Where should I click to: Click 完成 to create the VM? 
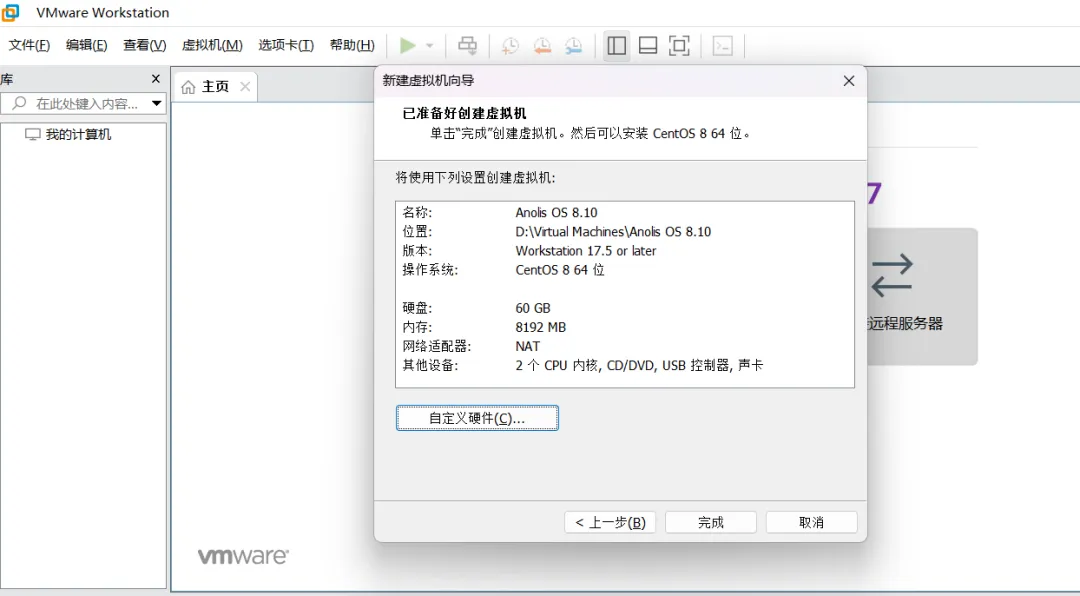pos(711,522)
